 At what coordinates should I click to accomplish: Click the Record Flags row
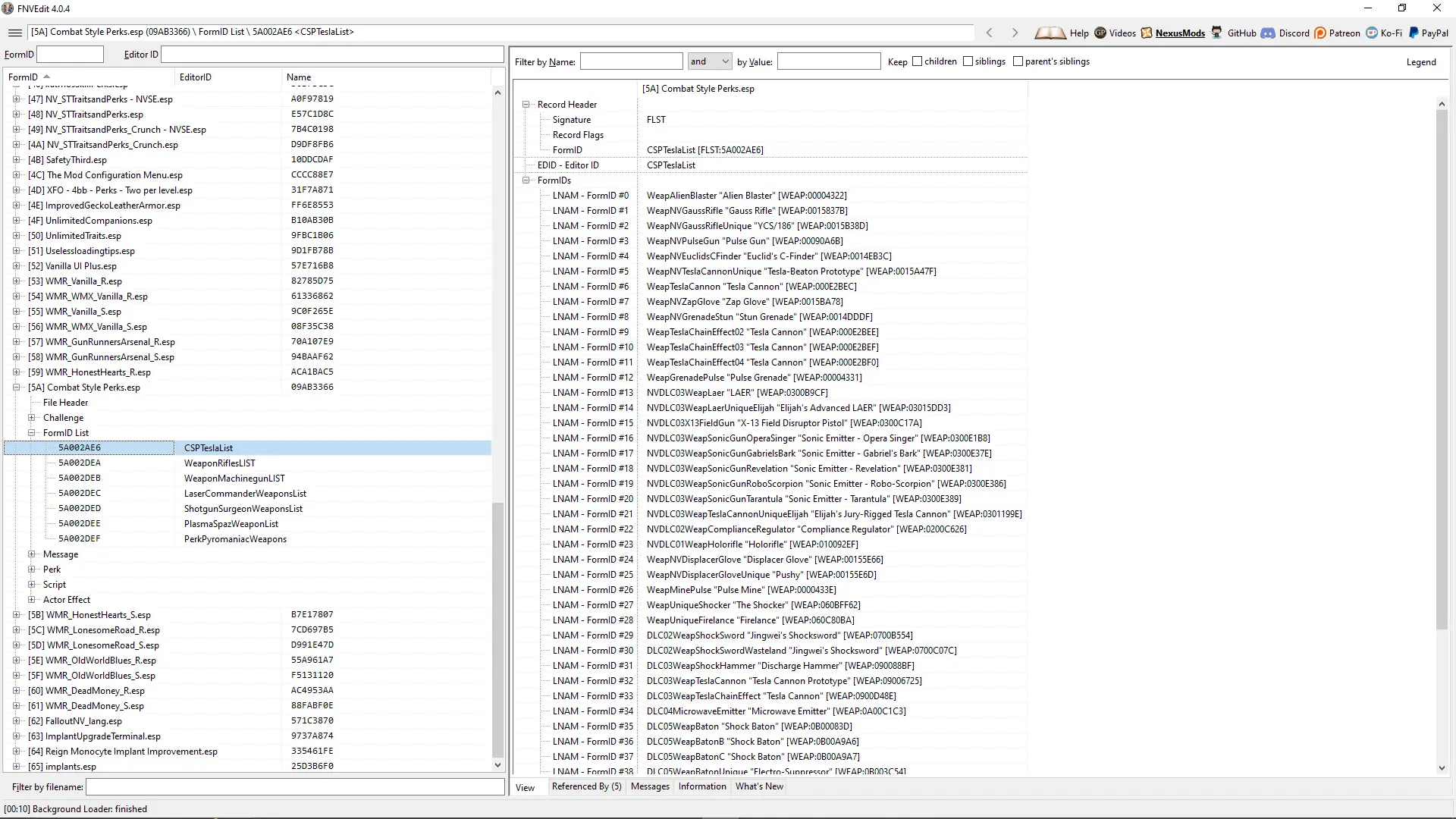(770, 135)
